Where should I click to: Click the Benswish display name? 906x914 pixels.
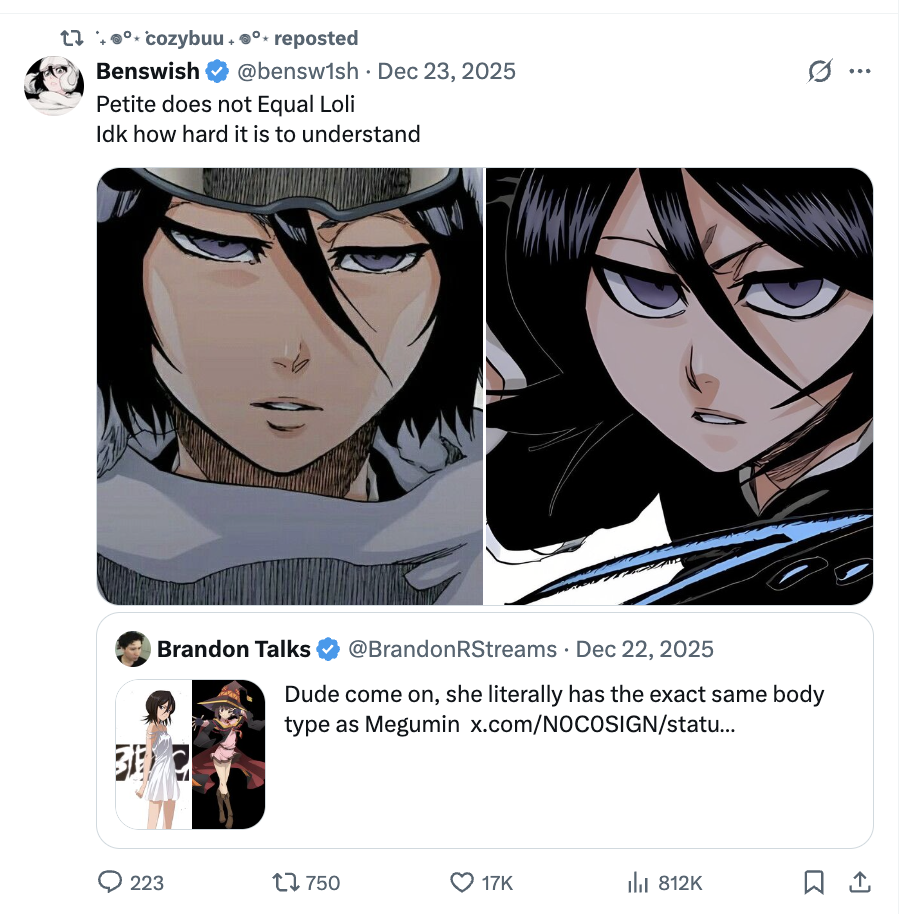(x=148, y=71)
